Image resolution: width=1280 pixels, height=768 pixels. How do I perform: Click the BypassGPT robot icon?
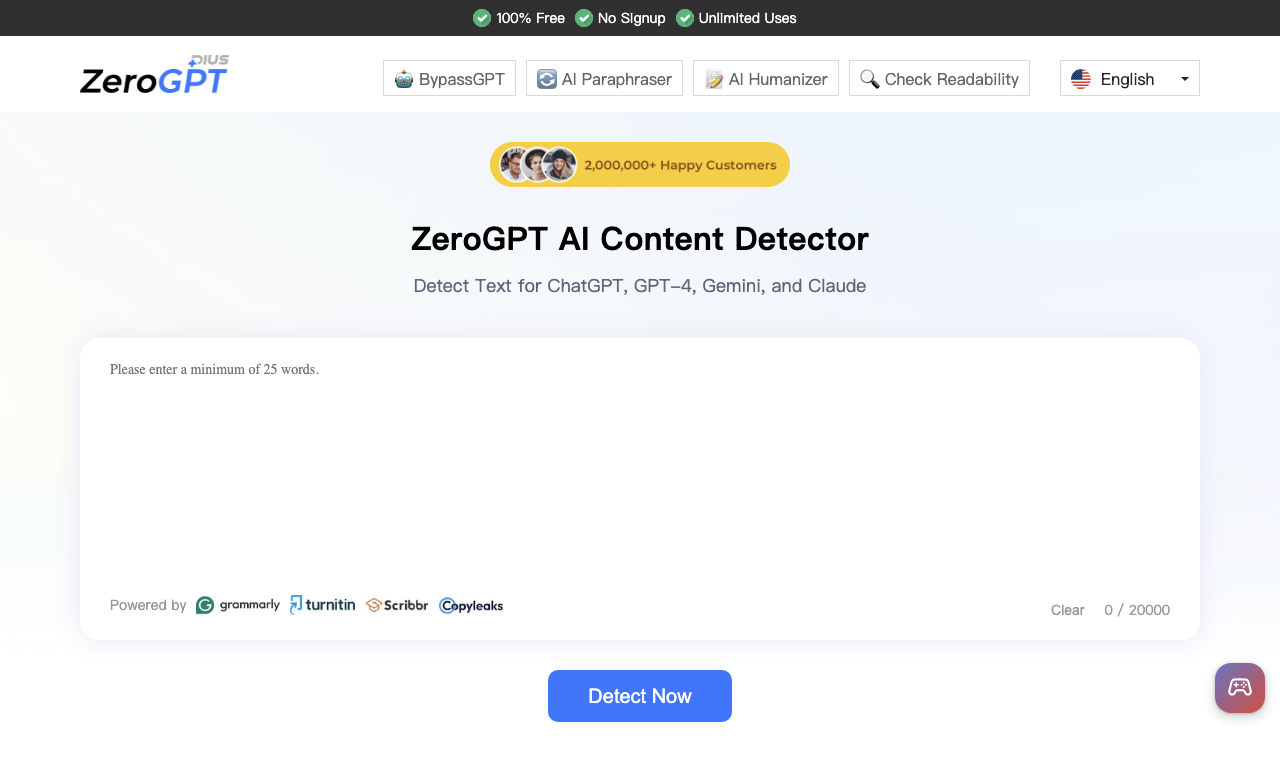404,79
